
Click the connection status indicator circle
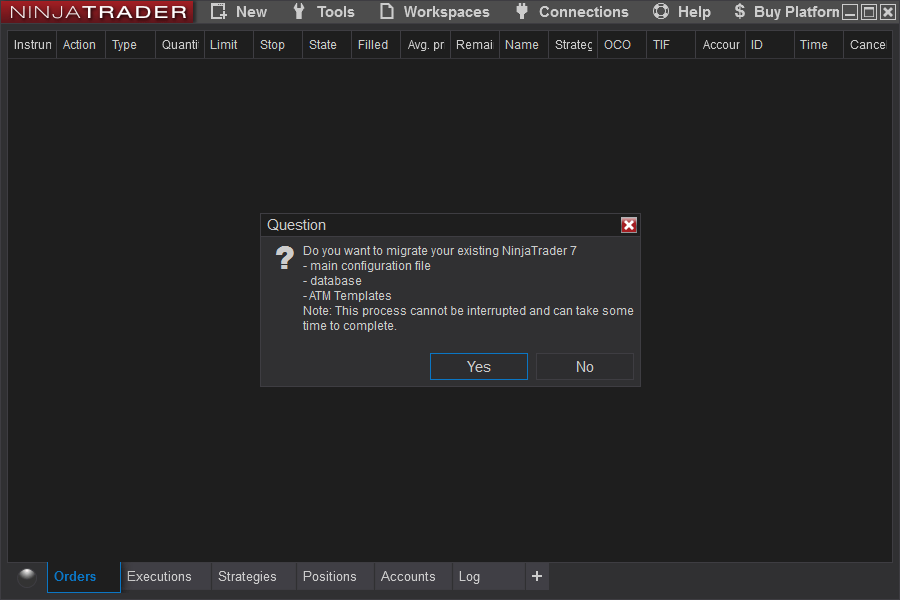(26, 576)
